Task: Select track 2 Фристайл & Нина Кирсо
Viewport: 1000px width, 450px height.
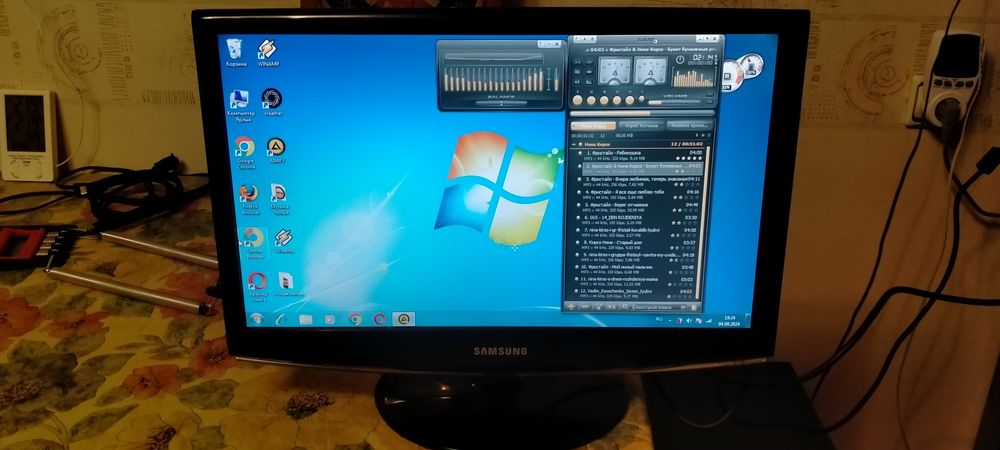Action: 641,168
